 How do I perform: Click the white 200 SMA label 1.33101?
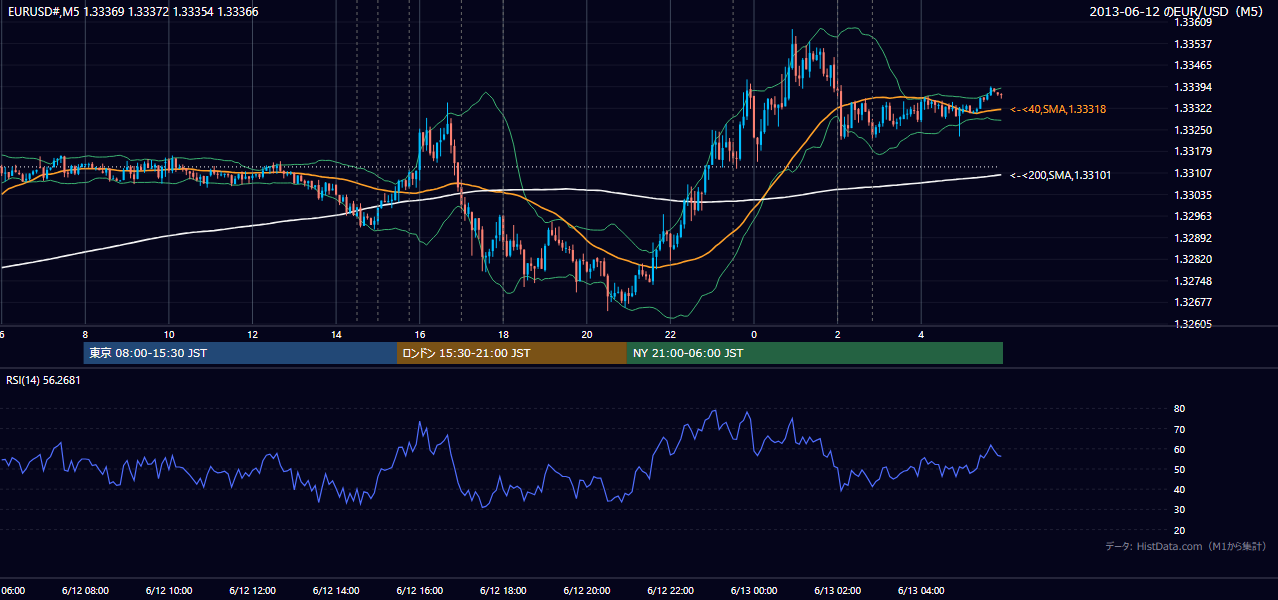point(1061,175)
